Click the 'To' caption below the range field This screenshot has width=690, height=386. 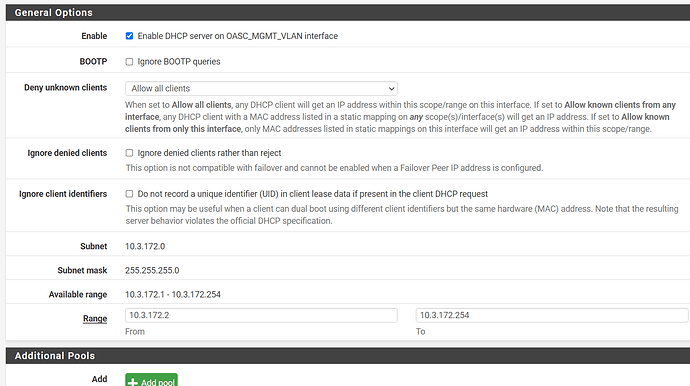click(x=421, y=331)
